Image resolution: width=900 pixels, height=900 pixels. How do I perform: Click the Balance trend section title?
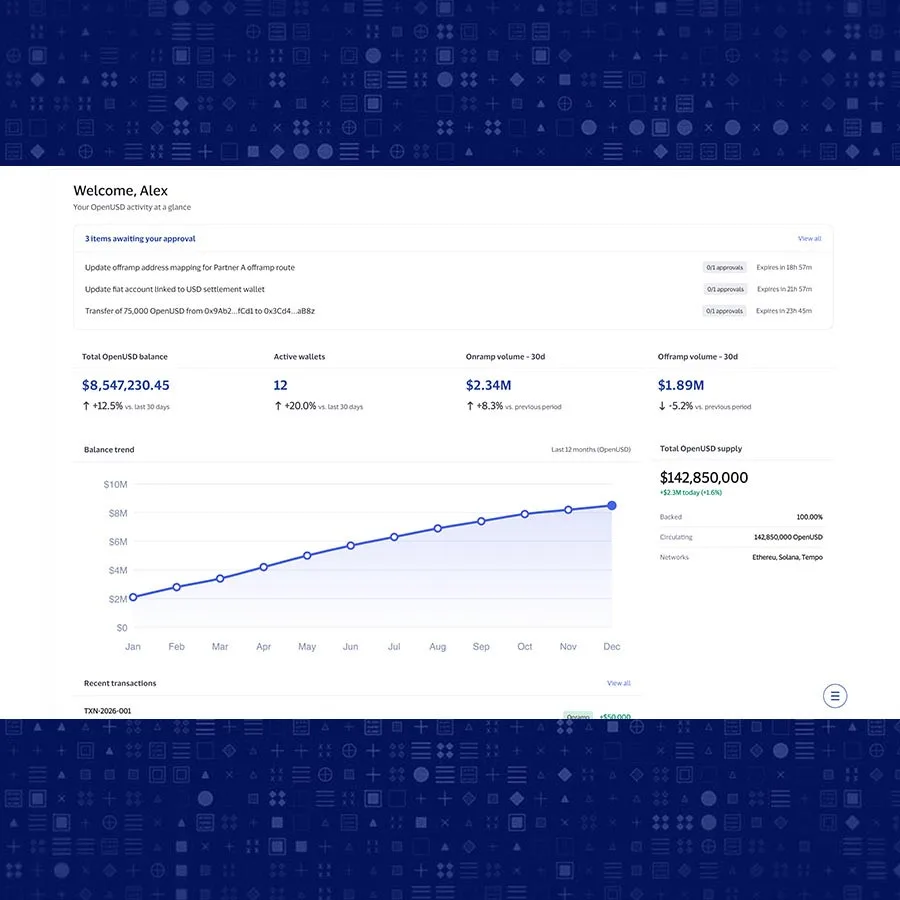(109, 449)
